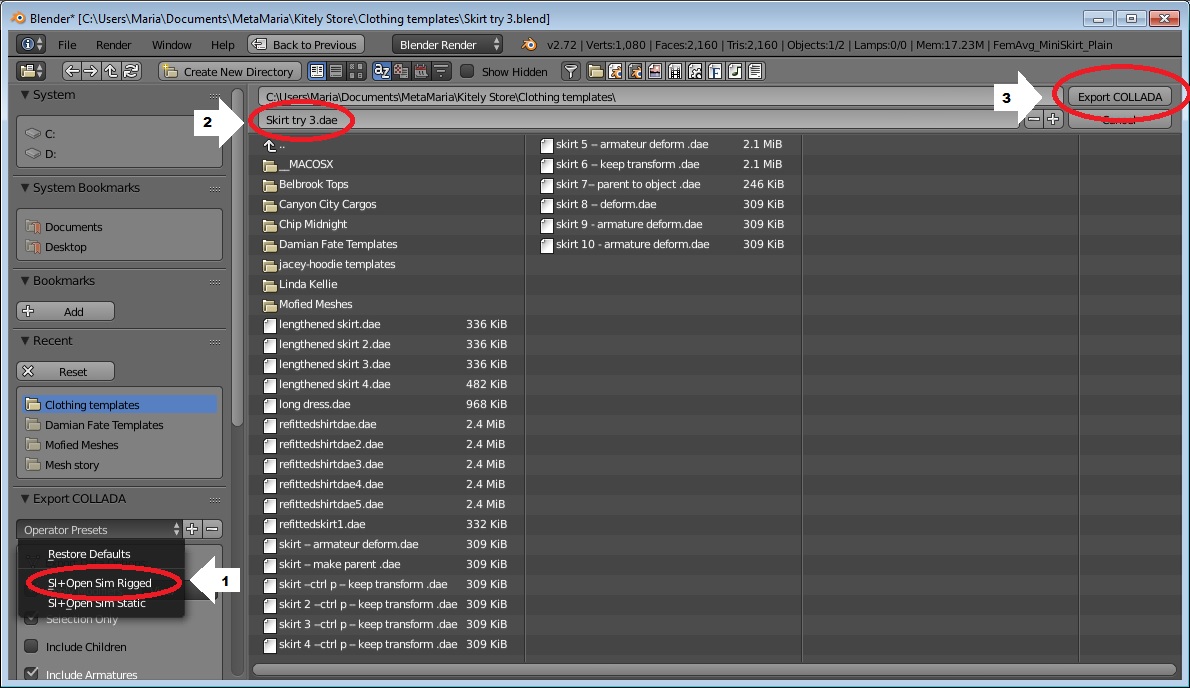Screen dimensions: 1190x688
Task: Increment the file name number
Action: click(1053, 119)
